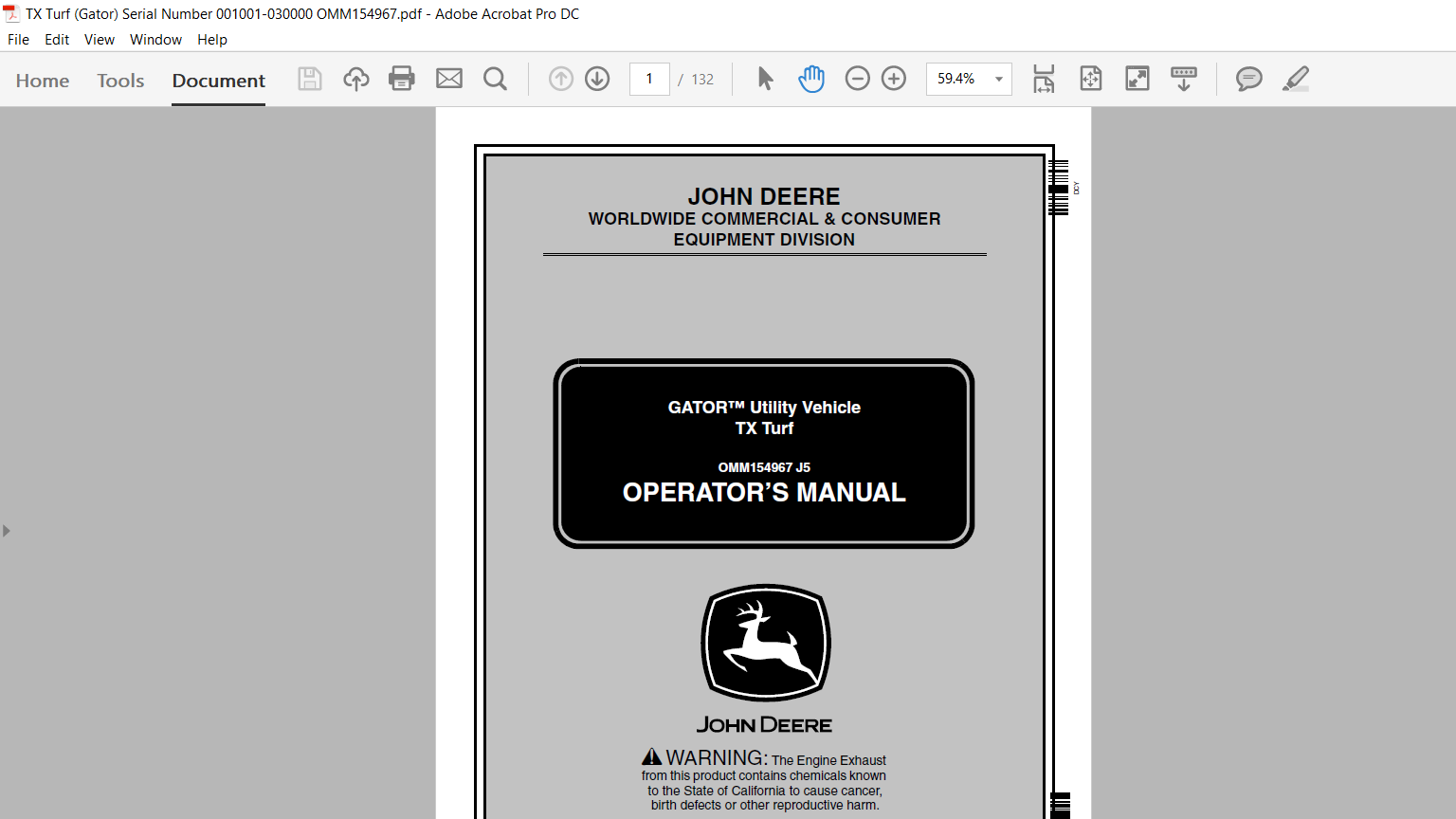Print the document with printer icon

[402, 79]
